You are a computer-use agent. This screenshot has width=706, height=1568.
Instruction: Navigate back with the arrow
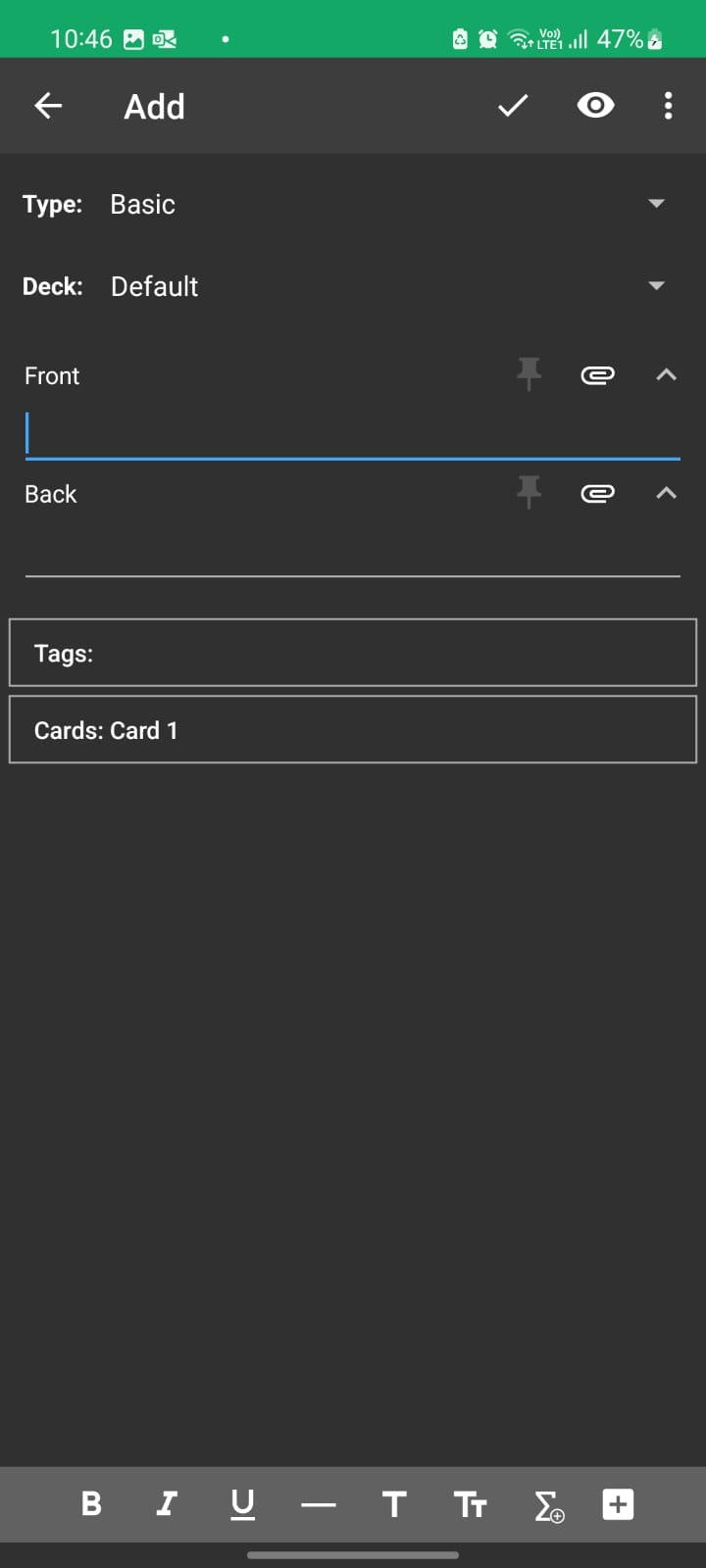pyautogui.click(x=48, y=106)
